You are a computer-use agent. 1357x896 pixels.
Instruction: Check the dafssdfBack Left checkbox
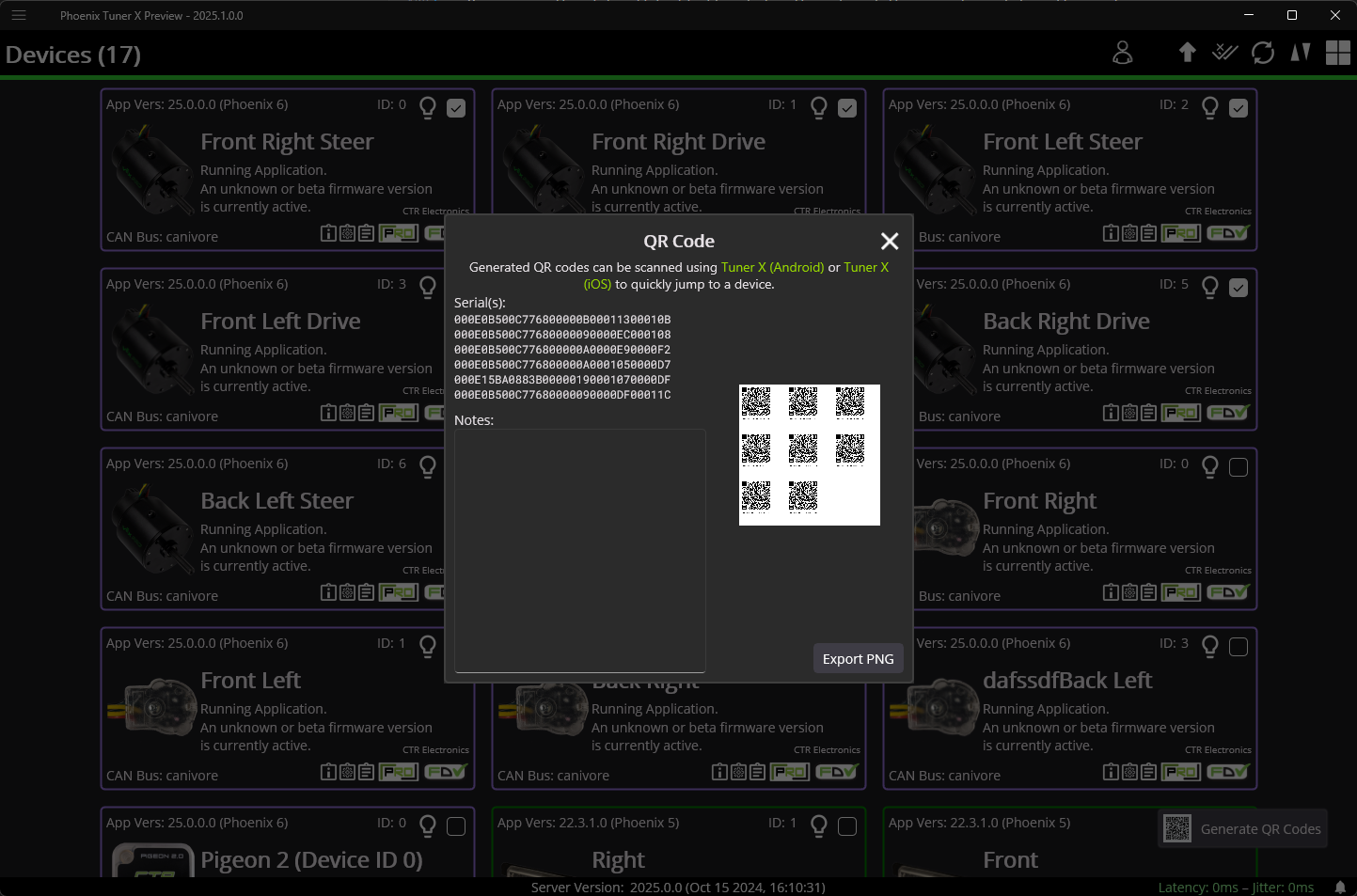[1239, 647]
